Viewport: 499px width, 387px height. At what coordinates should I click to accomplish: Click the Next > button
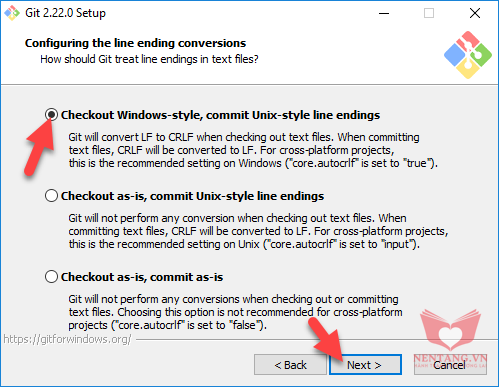[x=365, y=365]
